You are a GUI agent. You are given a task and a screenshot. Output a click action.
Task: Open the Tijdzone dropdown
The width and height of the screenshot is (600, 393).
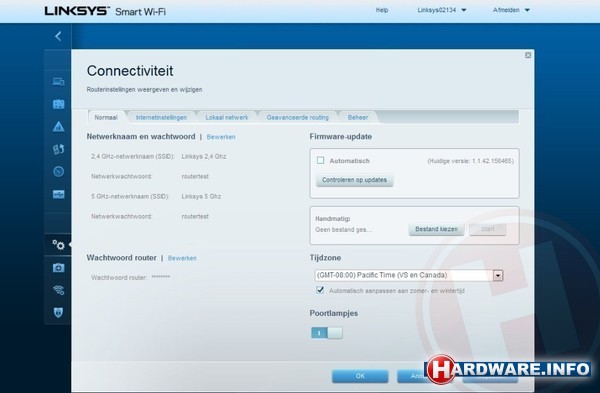pyautogui.click(x=409, y=275)
